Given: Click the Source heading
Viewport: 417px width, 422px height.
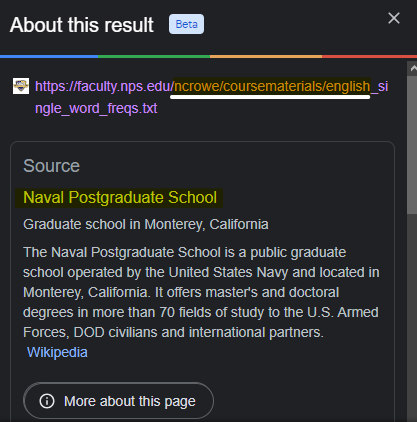Looking at the screenshot, I should click(51, 166).
